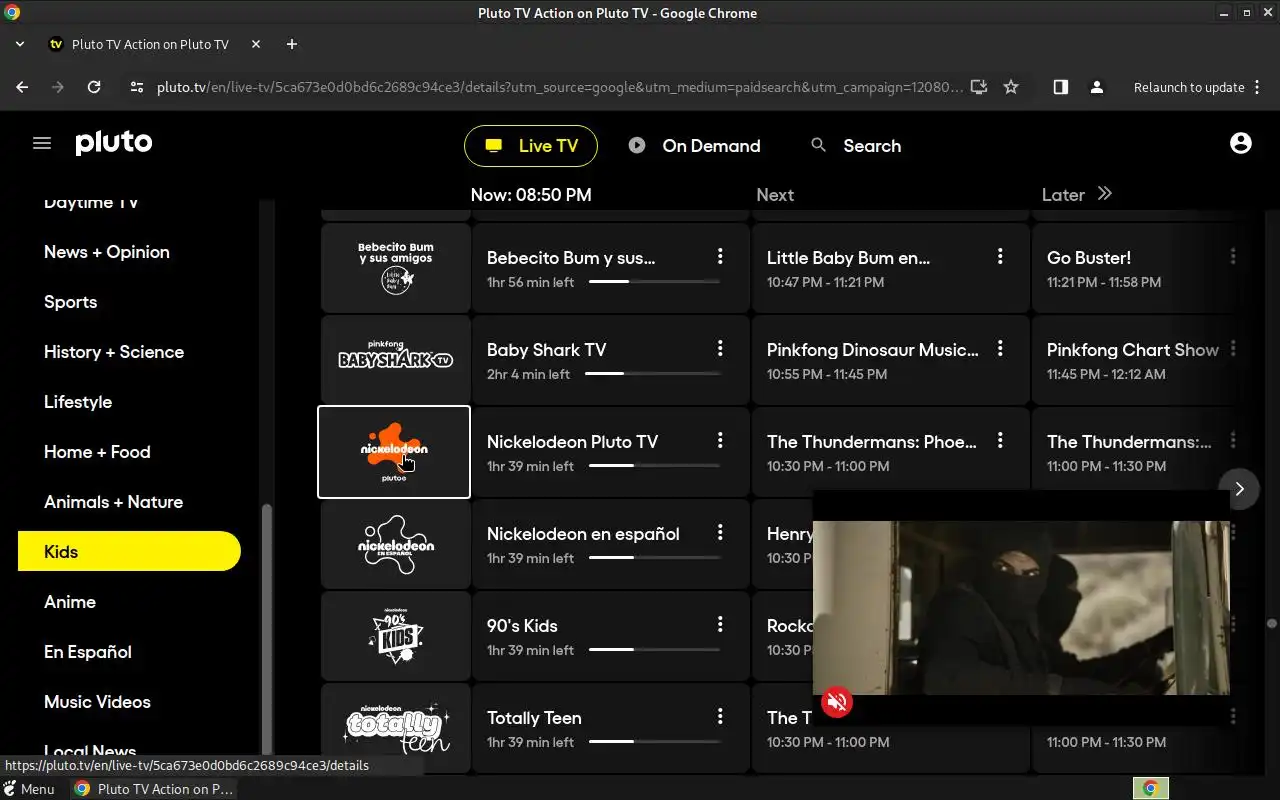Click the Totally Teen progress bar

click(x=655, y=742)
